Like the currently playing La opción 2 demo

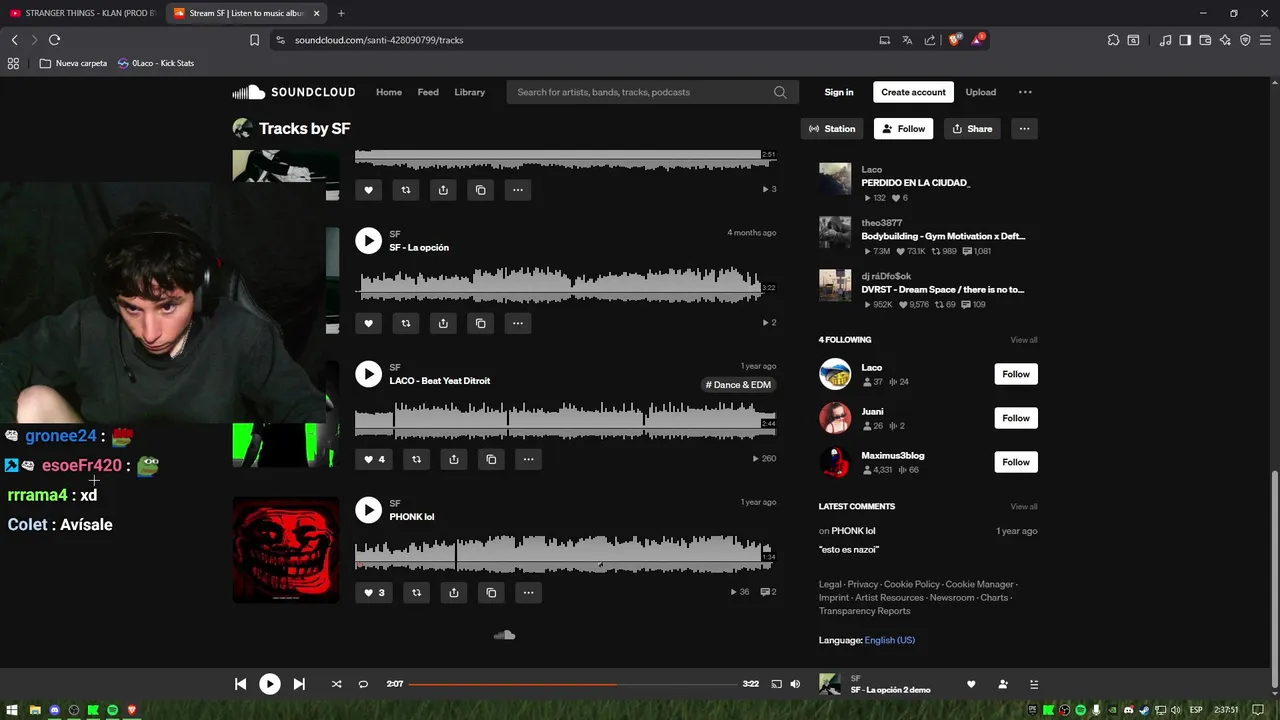coord(970,684)
